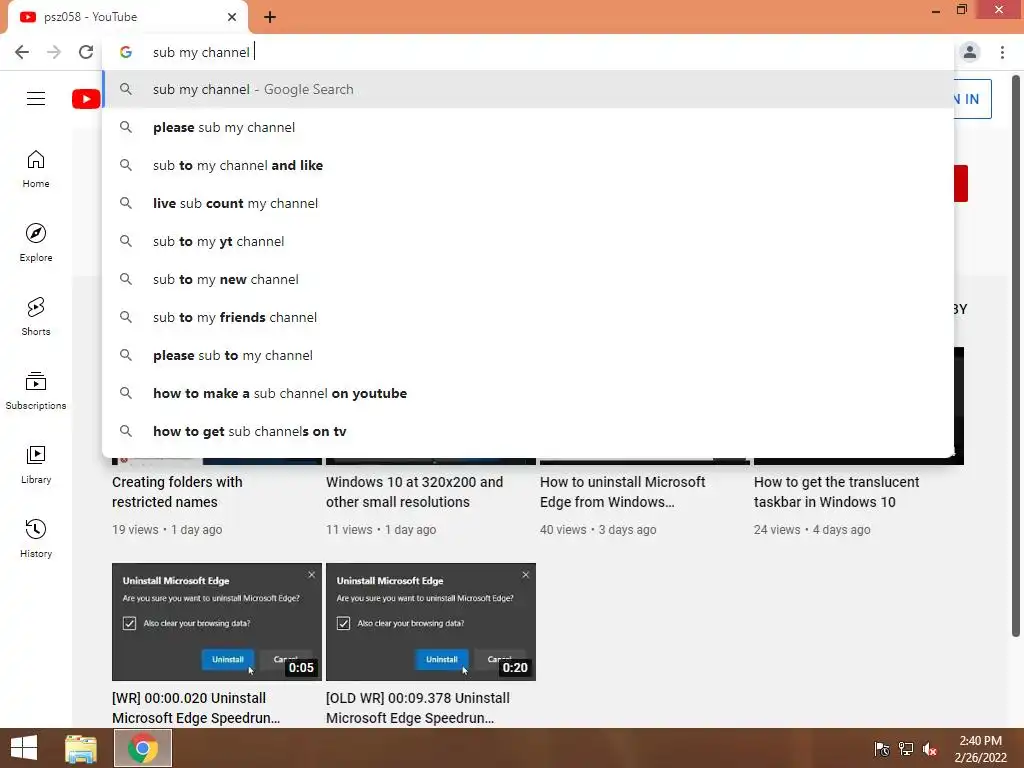Click the 0:20 duration video thumbnail

point(431,622)
